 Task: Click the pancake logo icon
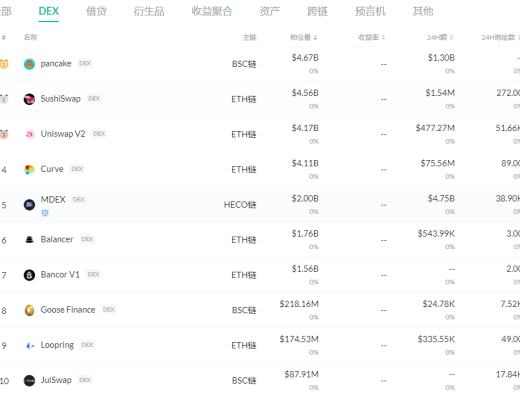(29, 64)
